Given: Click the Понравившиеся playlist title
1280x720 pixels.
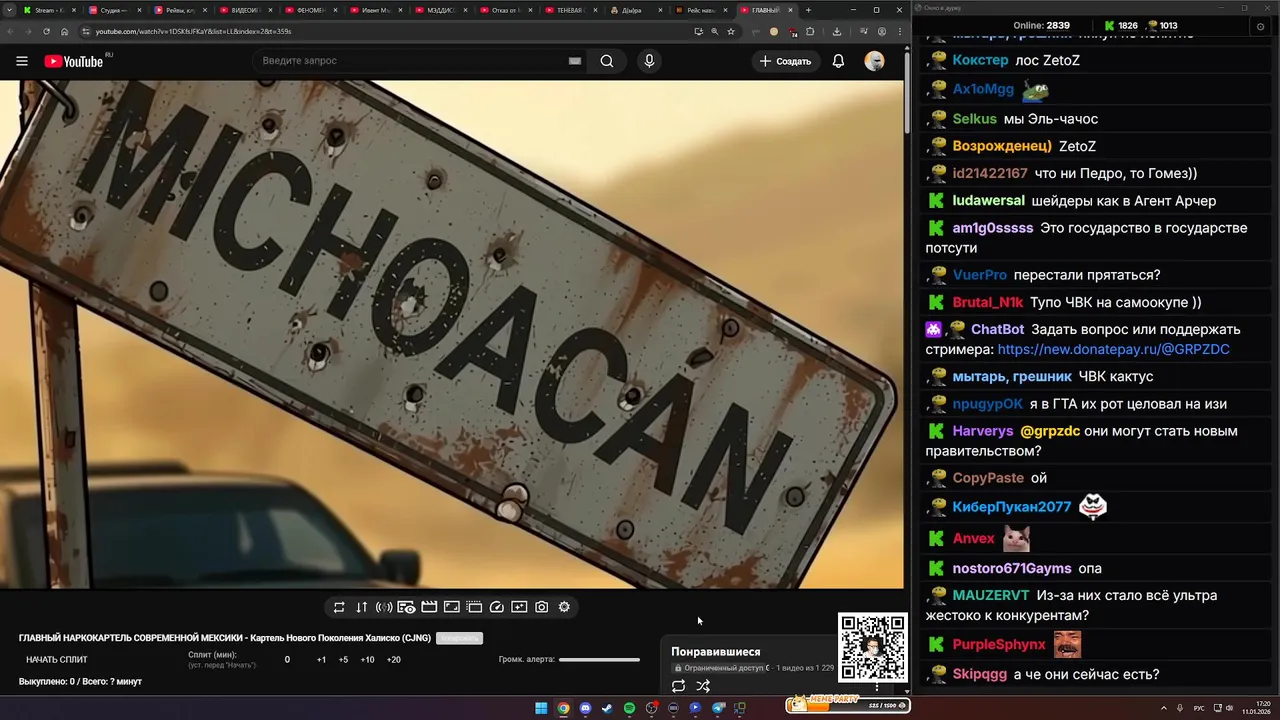Looking at the screenshot, I should point(715,652).
